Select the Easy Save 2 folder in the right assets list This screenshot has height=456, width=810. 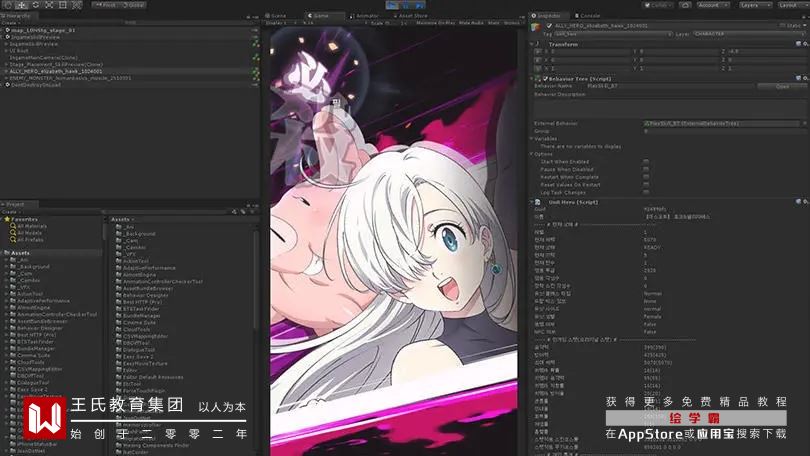click(135, 356)
